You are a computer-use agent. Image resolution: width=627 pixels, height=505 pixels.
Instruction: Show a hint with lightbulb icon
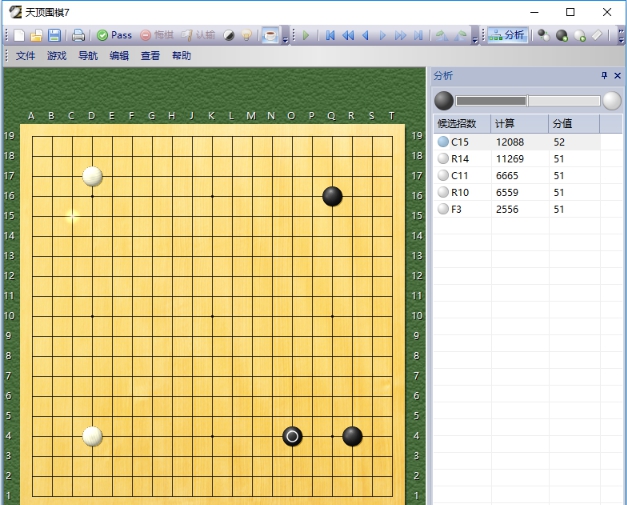coord(247,36)
